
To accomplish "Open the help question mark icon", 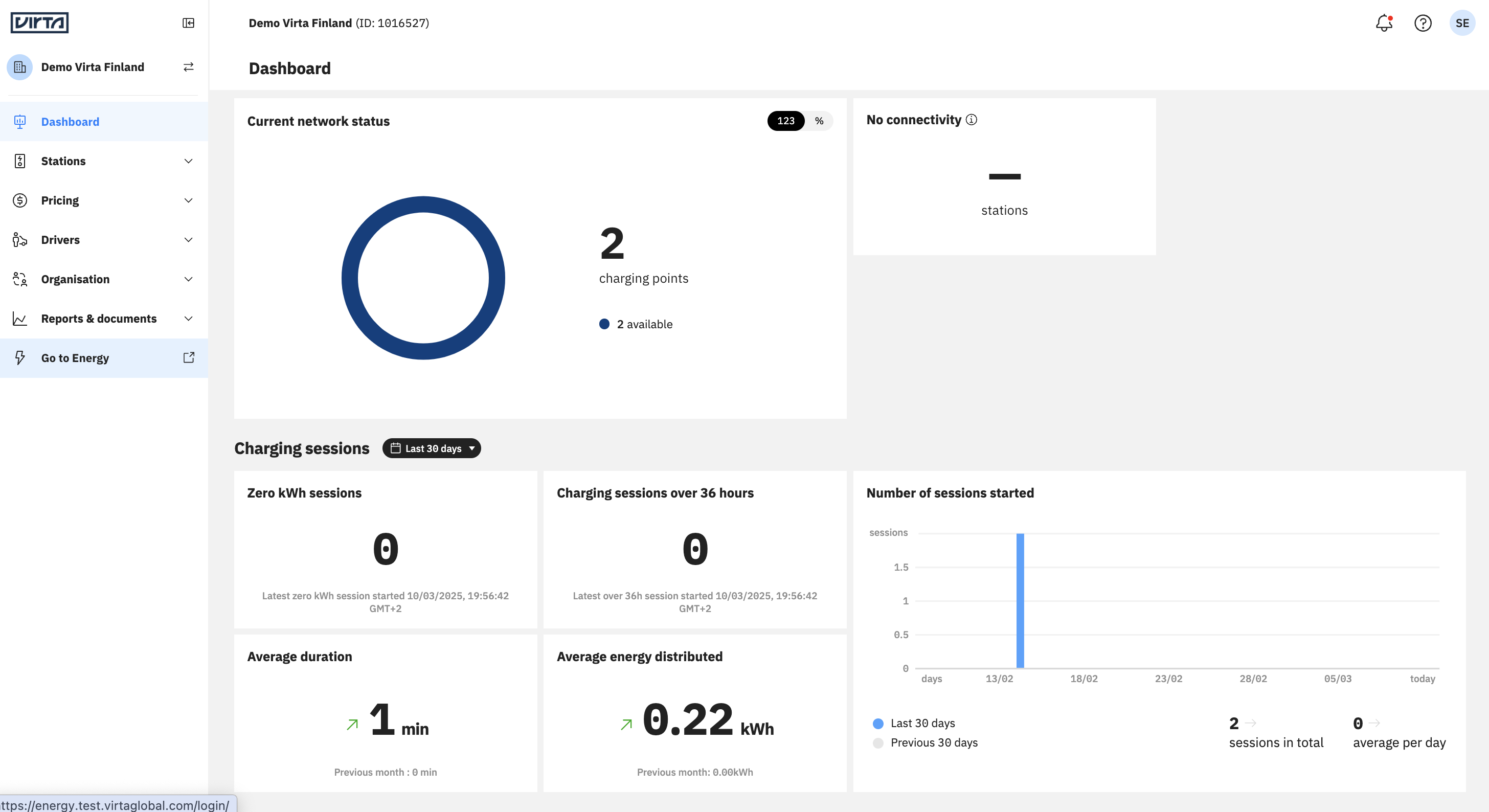I will (x=1423, y=23).
